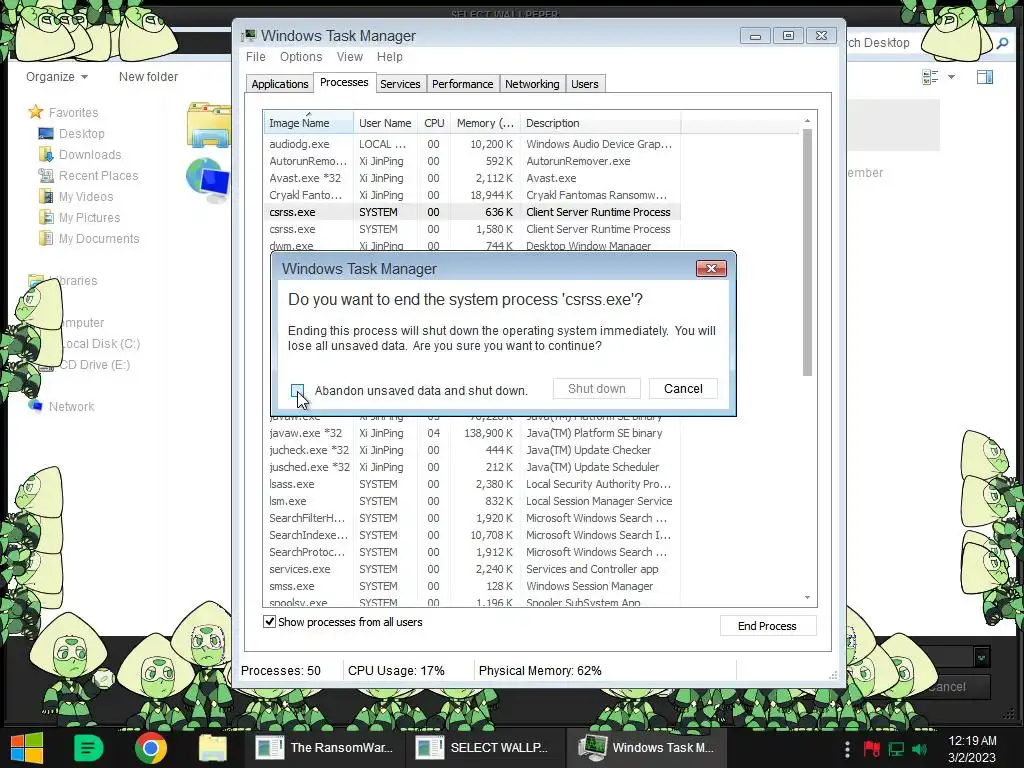Viewport: 1024px width, 768px height.
Task: Open the Options menu in Task Manager
Action: point(301,57)
